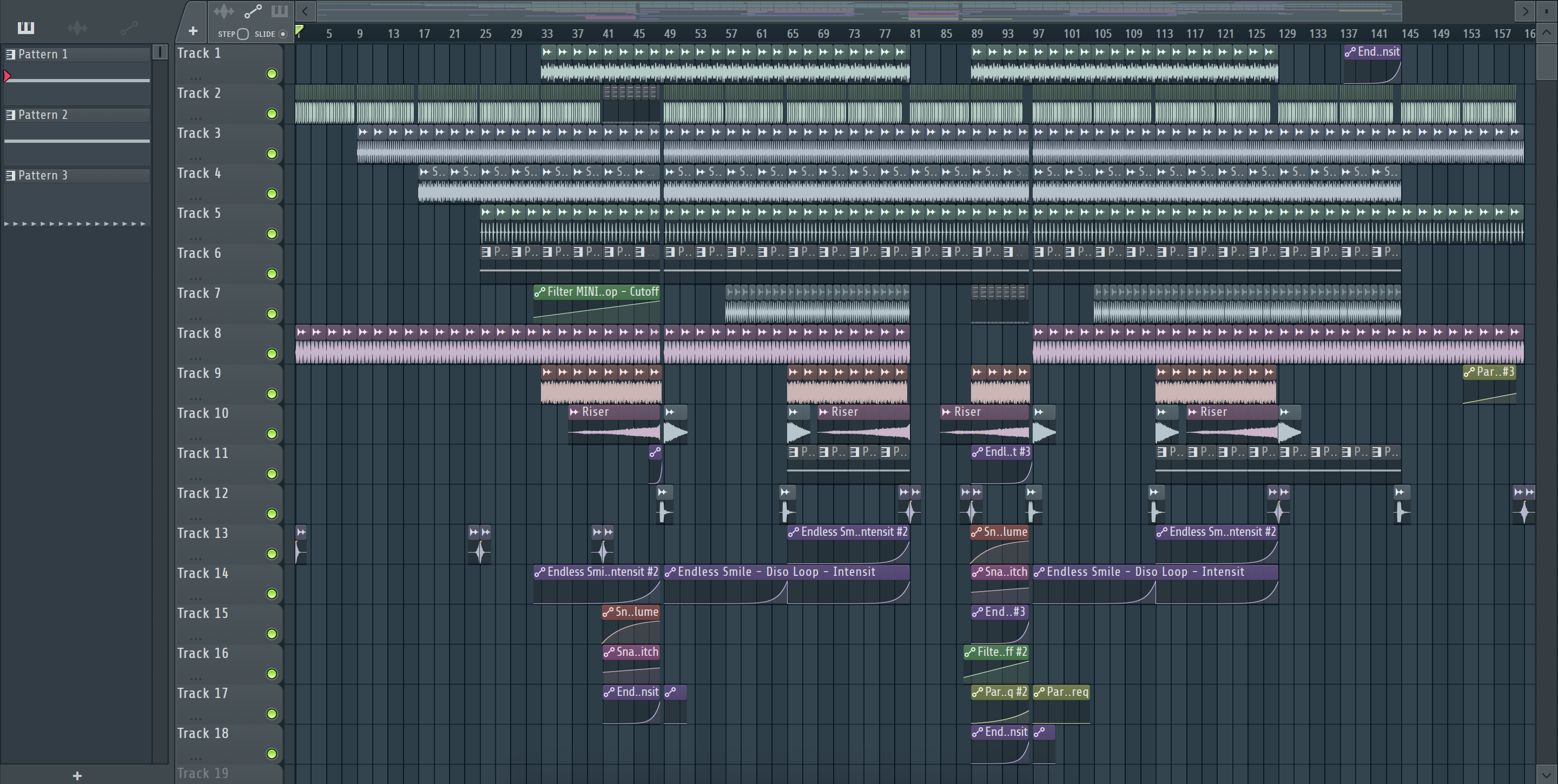Focus automation clips in playlist header

[253, 11]
